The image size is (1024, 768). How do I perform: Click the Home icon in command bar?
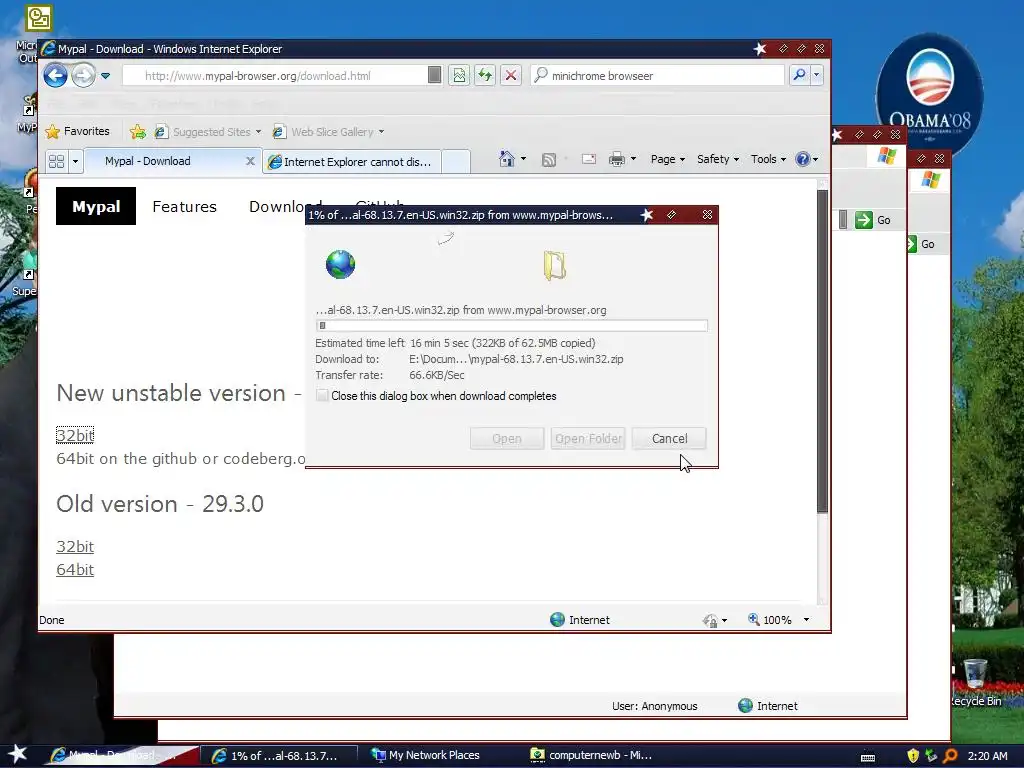[x=506, y=159]
